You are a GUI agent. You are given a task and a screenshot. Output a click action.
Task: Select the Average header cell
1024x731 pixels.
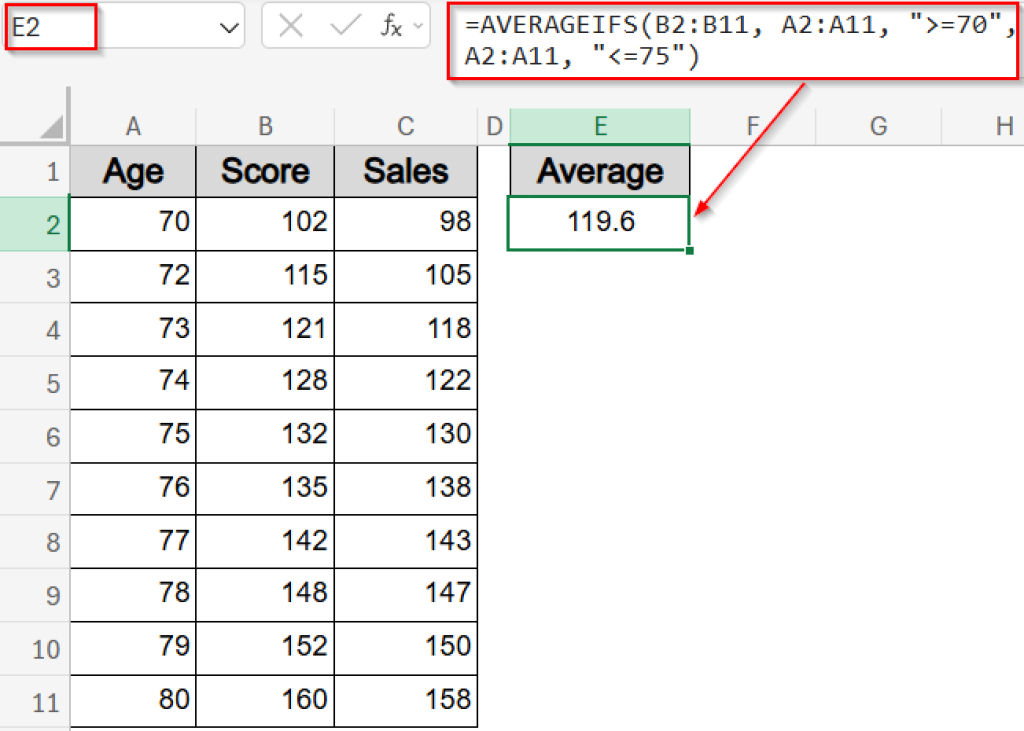(x=599, y=171)
